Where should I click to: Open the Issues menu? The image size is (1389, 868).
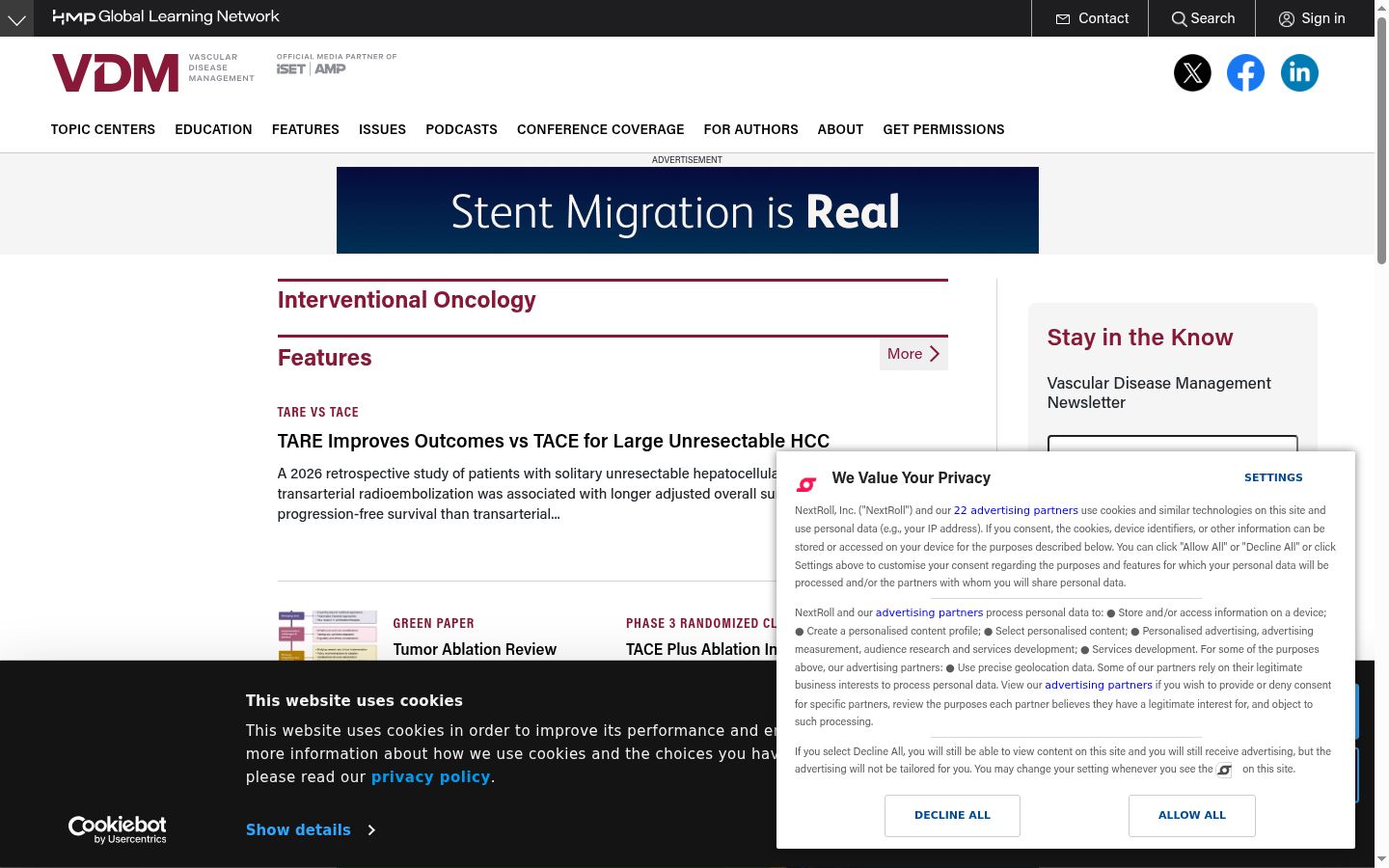point(382,129)
